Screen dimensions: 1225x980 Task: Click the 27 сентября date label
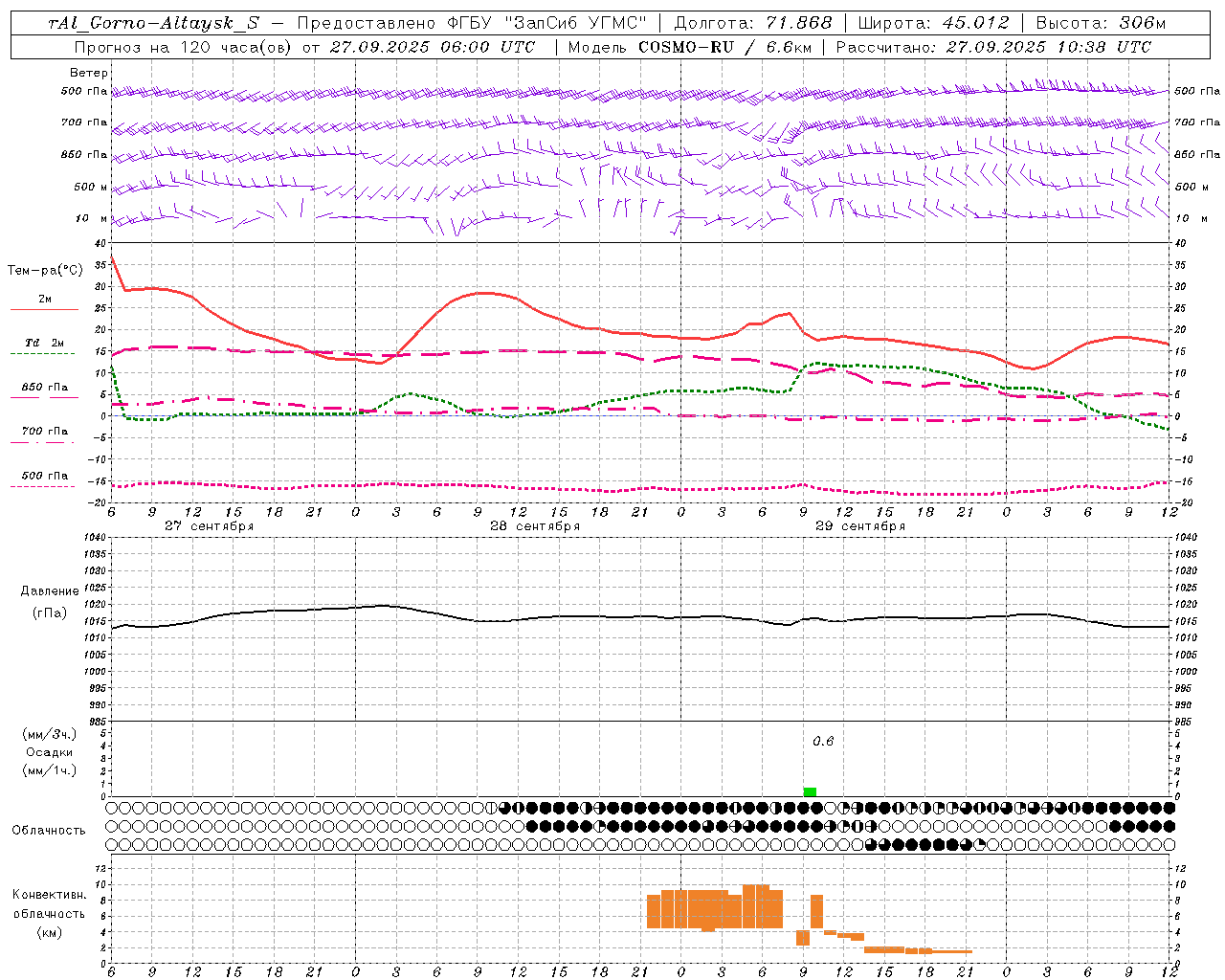tap(209, 526)
